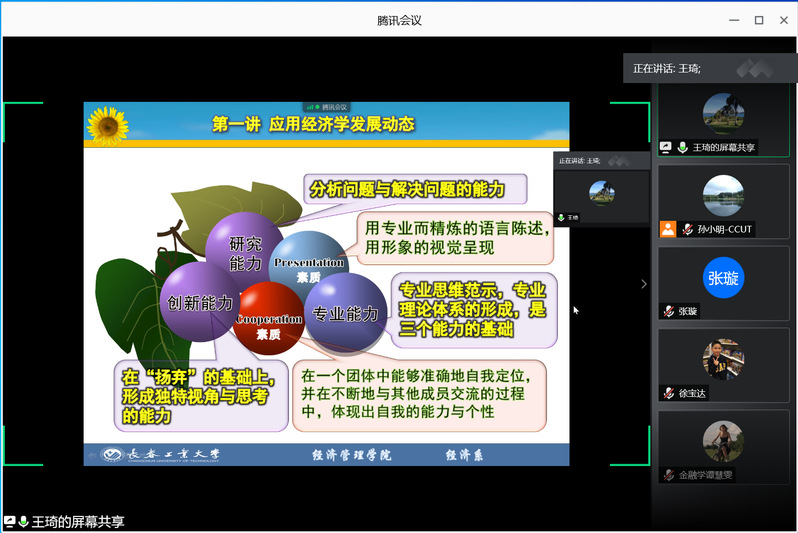Click the microphone icon in bottom-left status label

[x=23, y=522]
